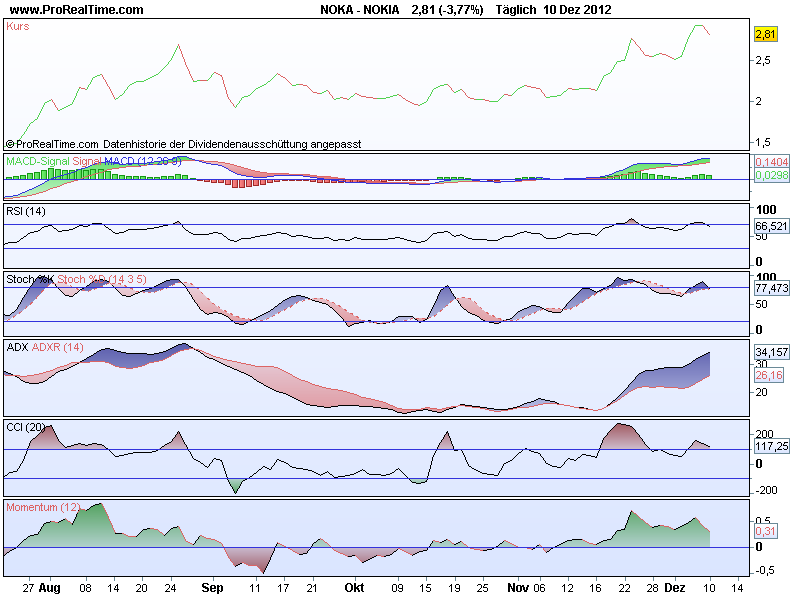Click the Dez month label on time axis
Viewport: 800px width, 600px height.
(674, 588)
